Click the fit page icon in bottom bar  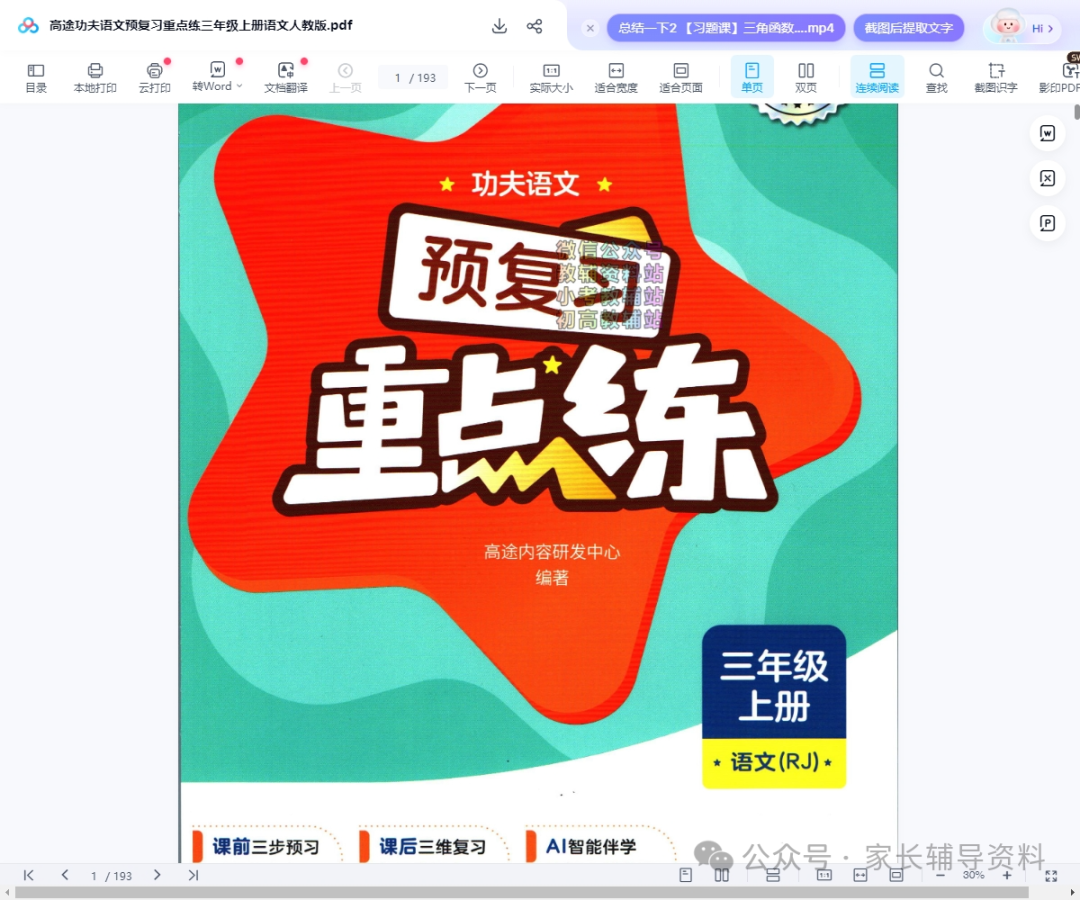click(x=896, y=875)
